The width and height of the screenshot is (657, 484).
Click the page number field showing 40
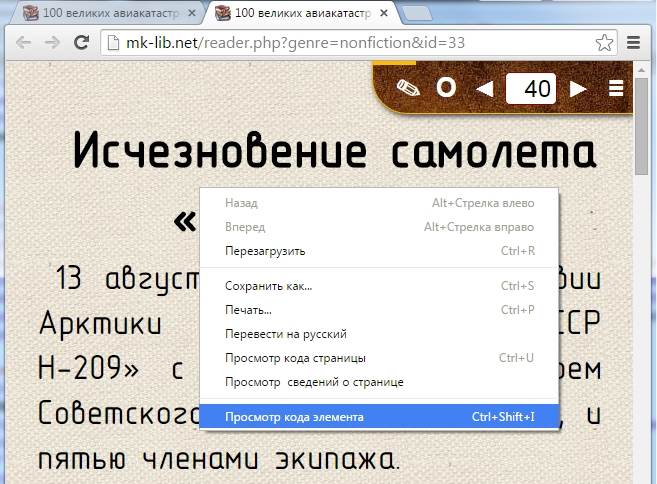point(531,88)
